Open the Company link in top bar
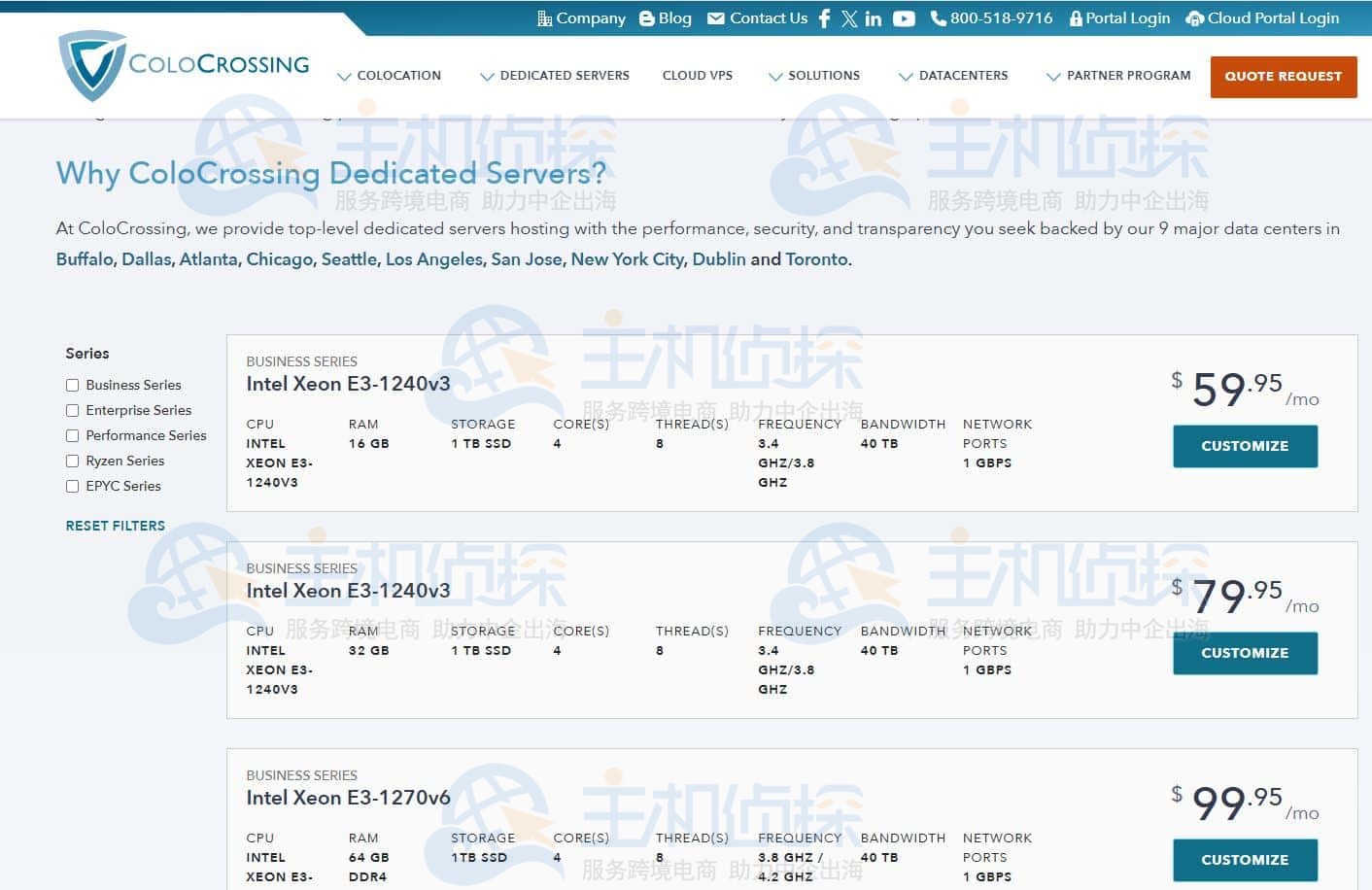The image size is (1372, 890). (x=581, y=18)
